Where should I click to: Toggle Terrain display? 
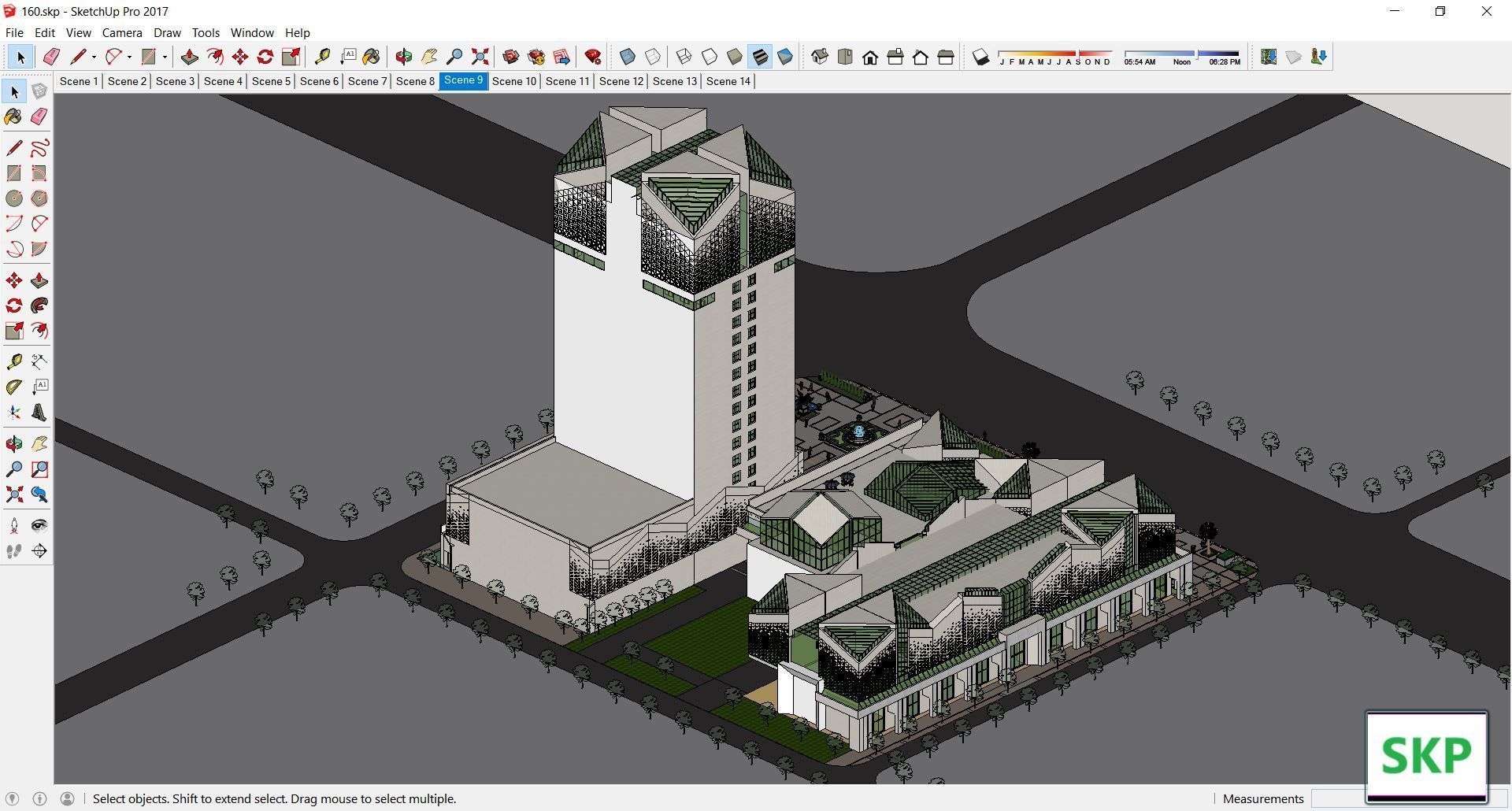point(1294,57)
